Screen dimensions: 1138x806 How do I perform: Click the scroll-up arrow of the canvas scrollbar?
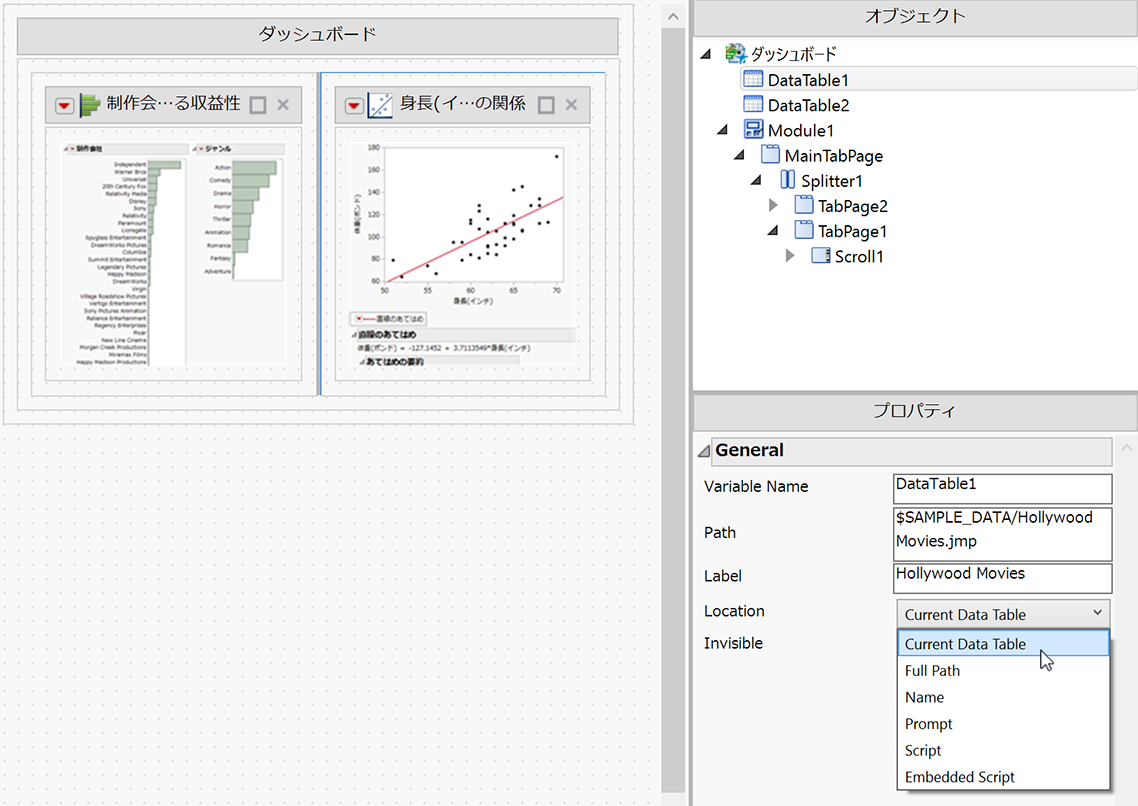(x=674, y=17)
